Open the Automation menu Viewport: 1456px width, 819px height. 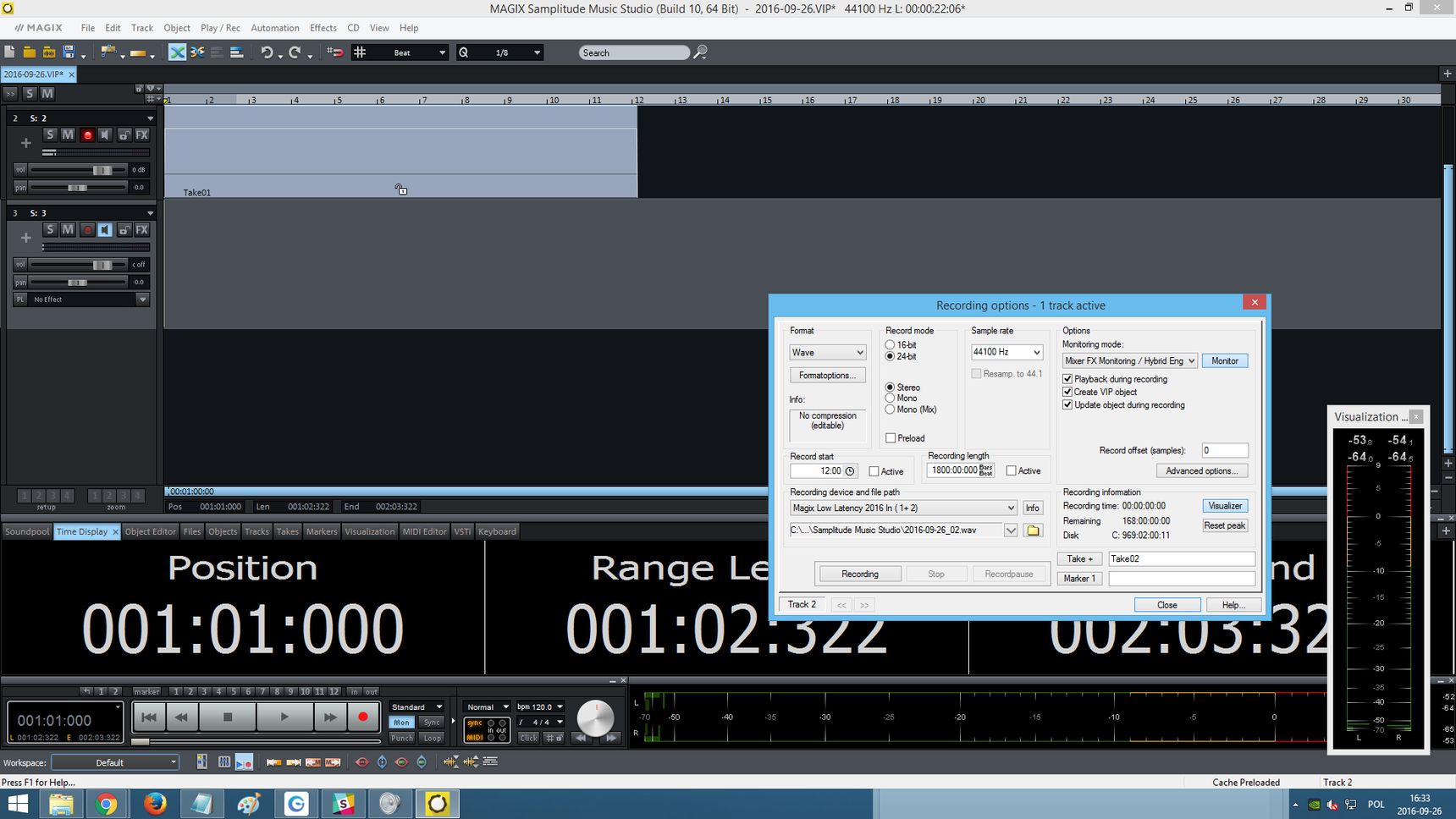pyautogui.click(x=275, y=28)
